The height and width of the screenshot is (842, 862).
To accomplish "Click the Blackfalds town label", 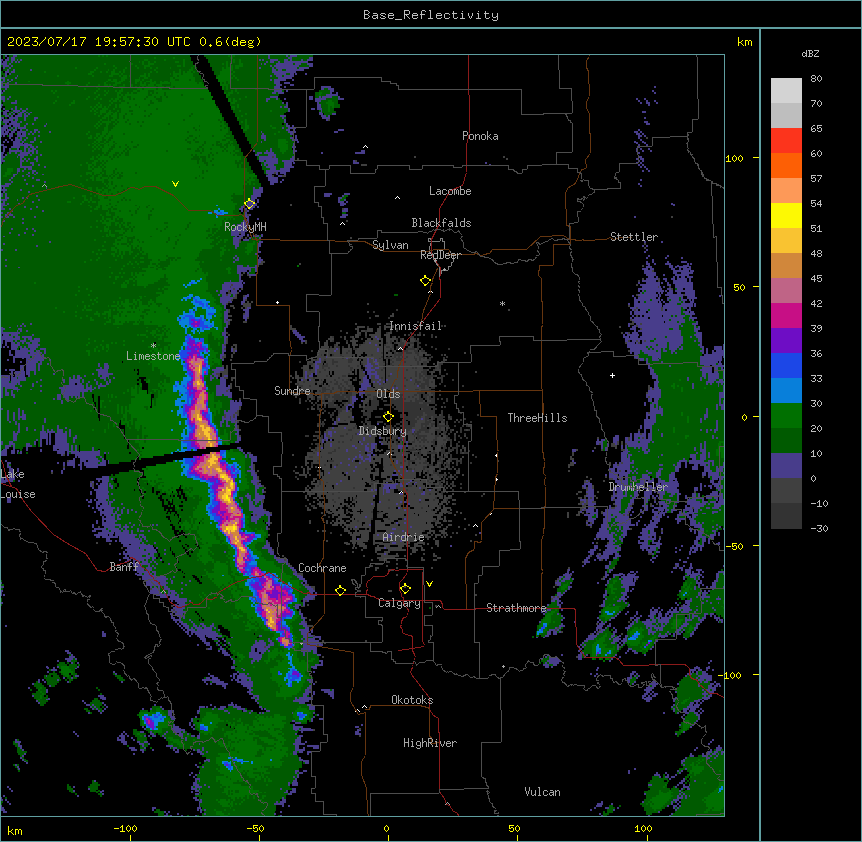I will pyautogui.click(x=441, y=223).
